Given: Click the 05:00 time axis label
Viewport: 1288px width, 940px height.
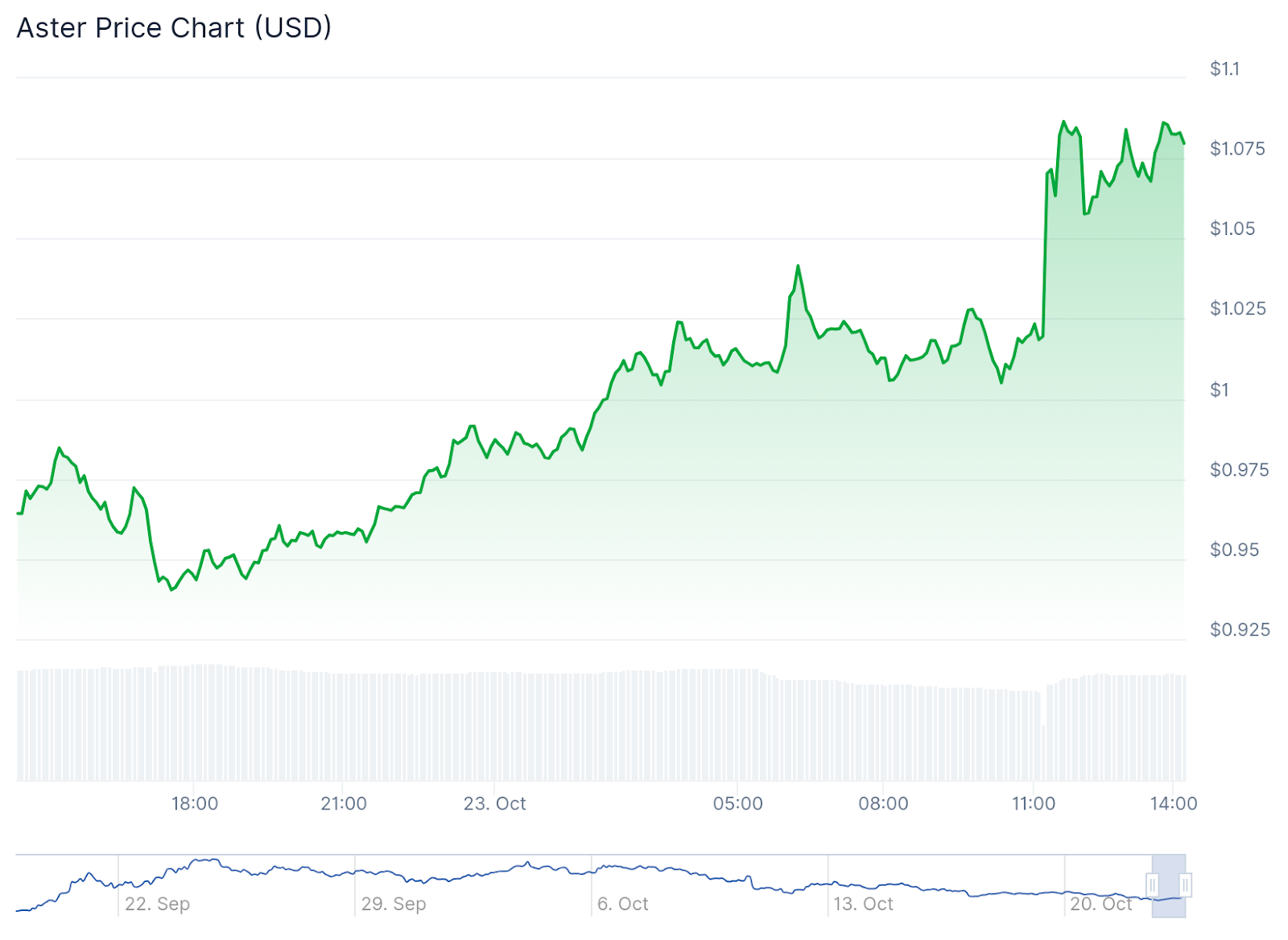Looking at the screenshot, I should 737,803.
